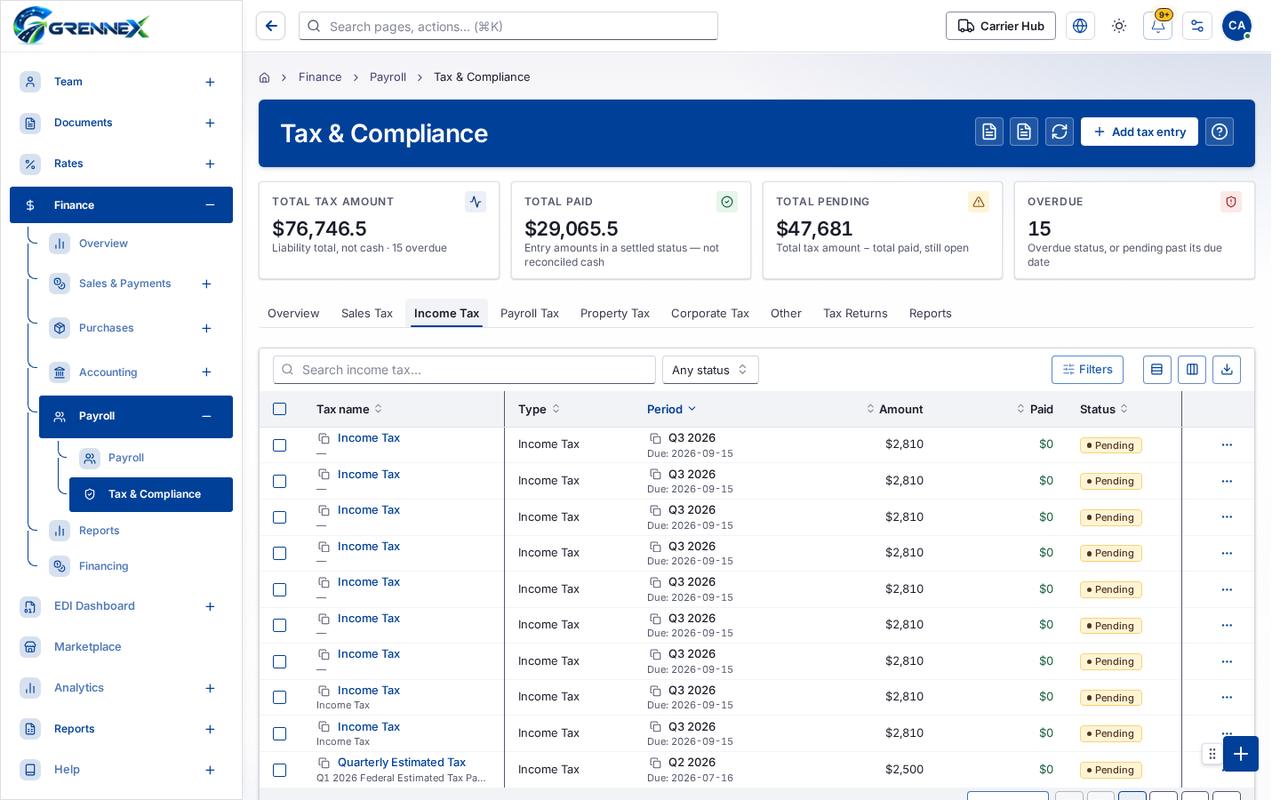Sort the table by Period column
Screen dimensions: 1280x800
tap(671, 409)
